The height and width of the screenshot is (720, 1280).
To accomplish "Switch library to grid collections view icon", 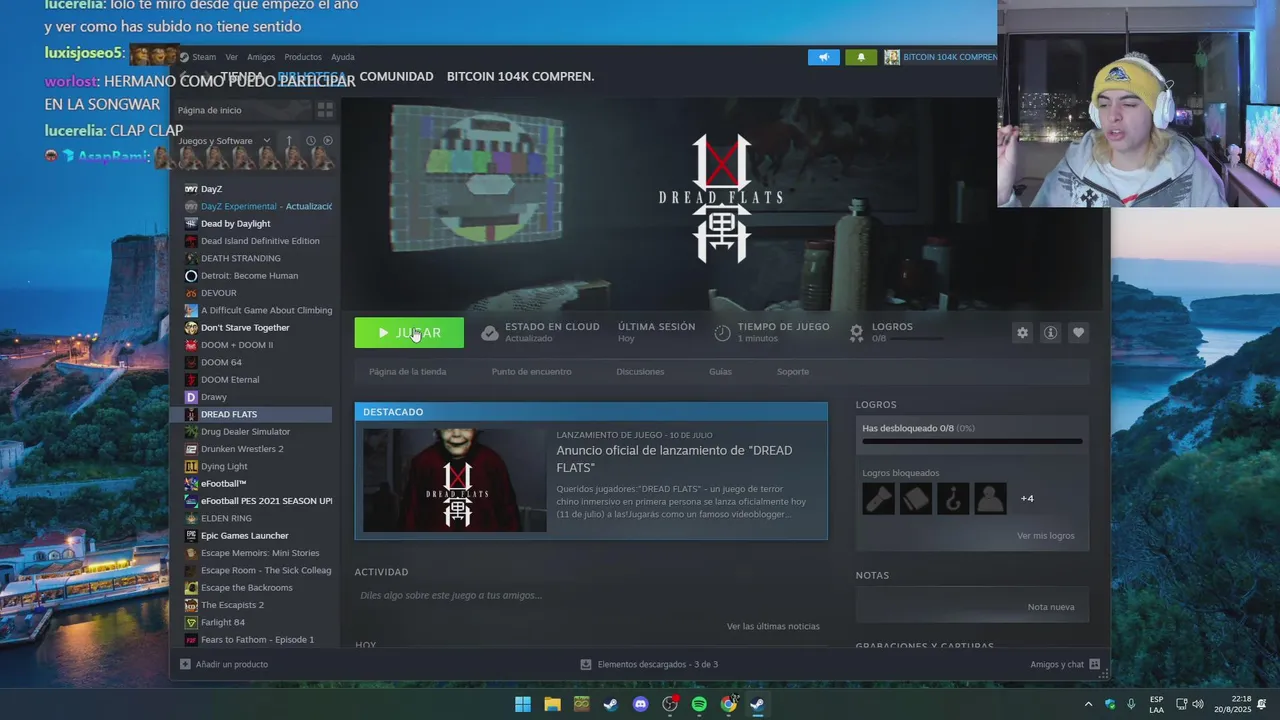I will 325,110.
